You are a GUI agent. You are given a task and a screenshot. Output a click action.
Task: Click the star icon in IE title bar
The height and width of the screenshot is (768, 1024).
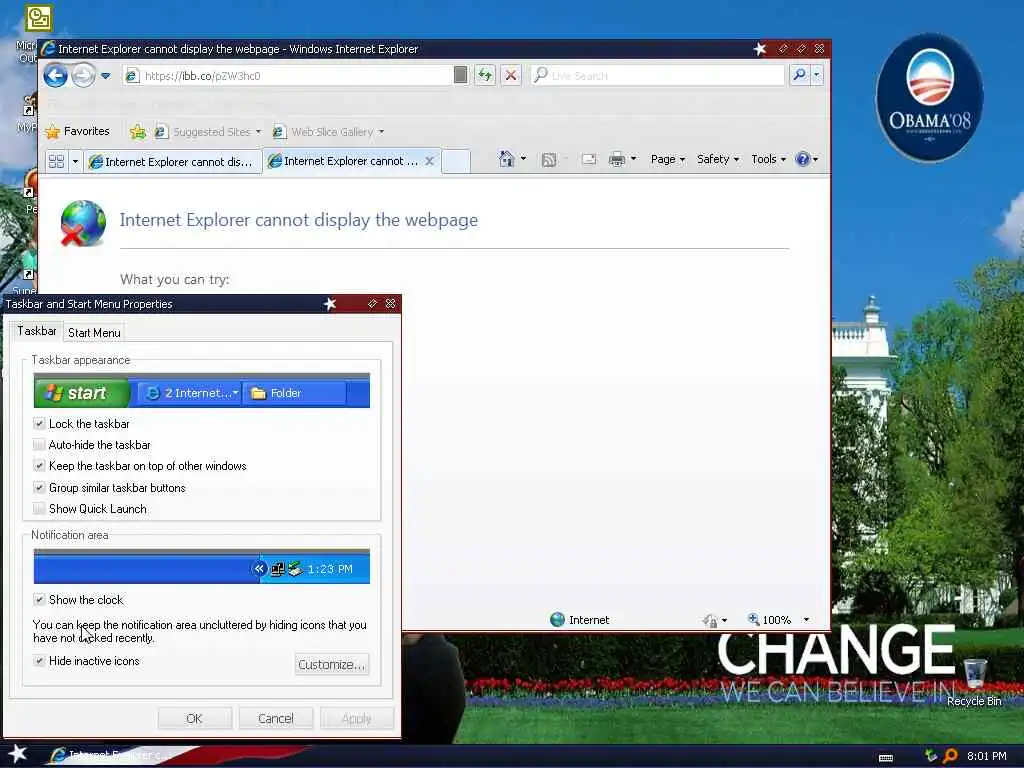coord(760,48)
